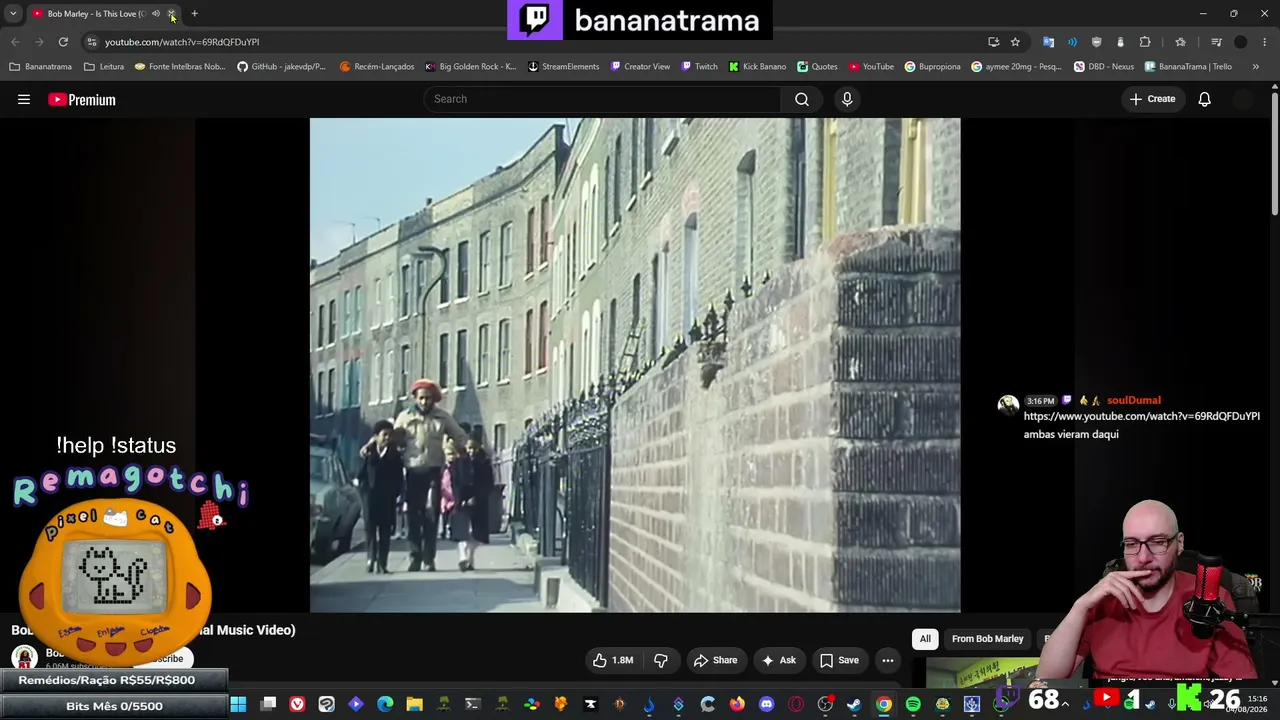Open a new browser tab
Viewport: 1280px width, 720px height.
pos(194,14)
